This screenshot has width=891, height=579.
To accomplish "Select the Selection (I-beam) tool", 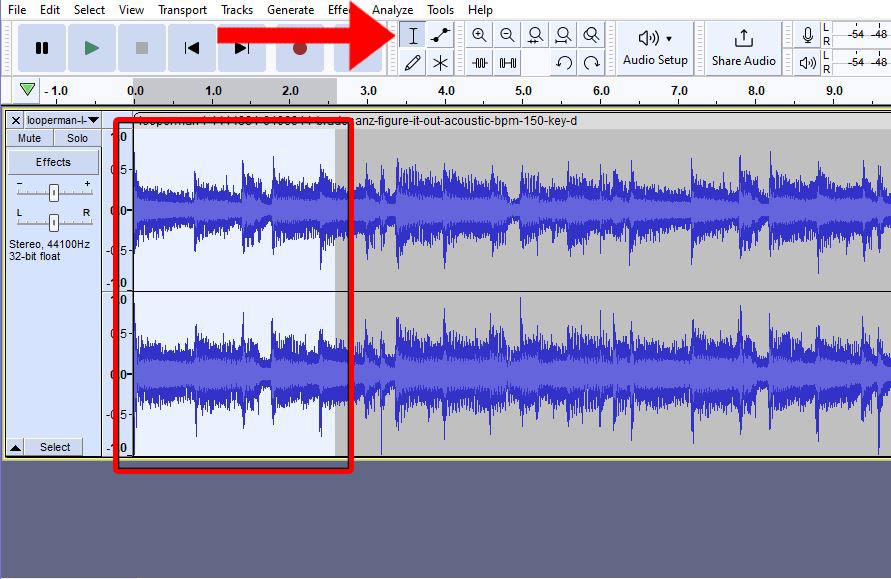I will [413, 36].
